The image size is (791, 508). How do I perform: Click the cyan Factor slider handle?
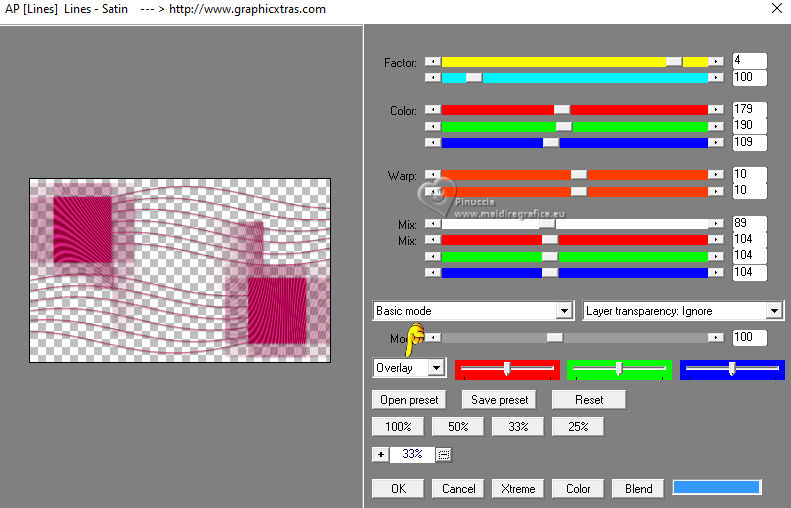click(x=474, y=78)
